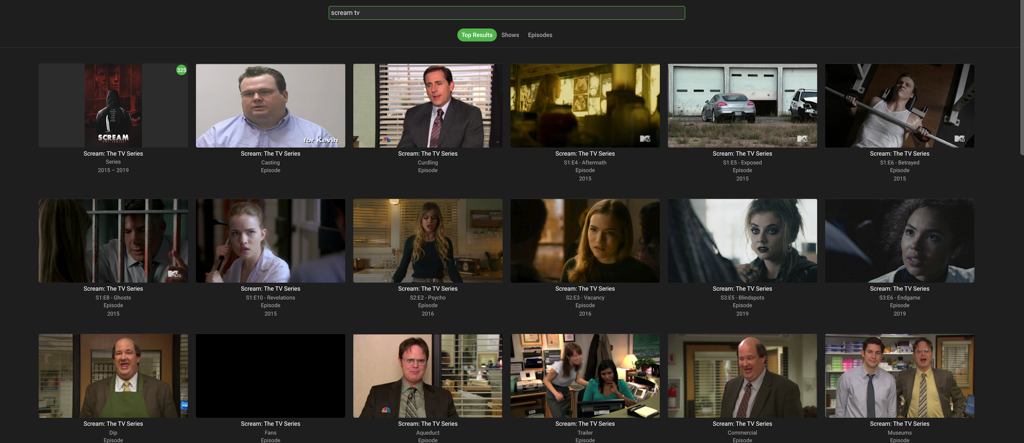Open the S1:E8 Ghosts thumbnail

[113, 240]
